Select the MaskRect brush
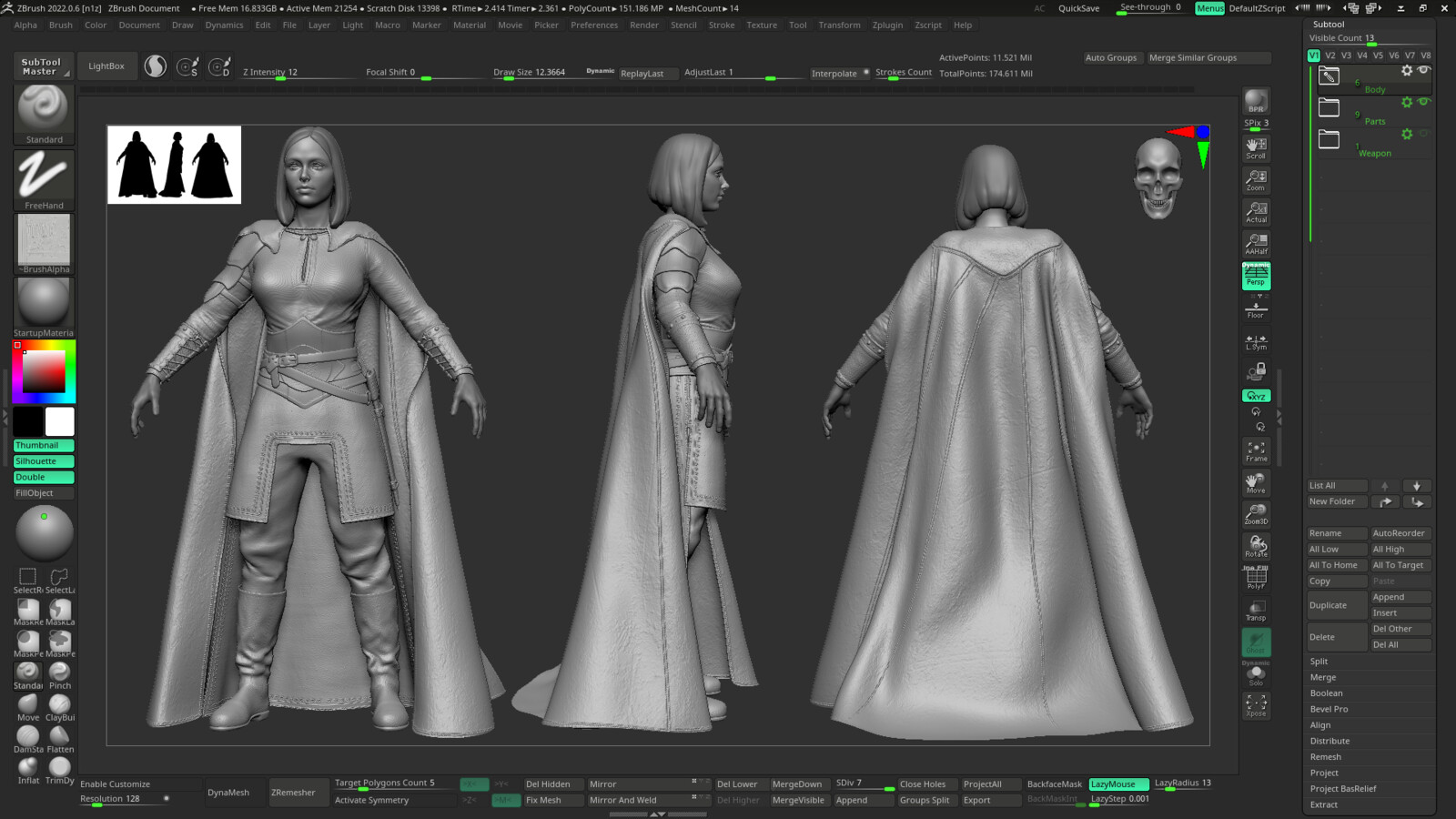Image resolution: width=1456 pixels, height=819 pixels. 28,612
